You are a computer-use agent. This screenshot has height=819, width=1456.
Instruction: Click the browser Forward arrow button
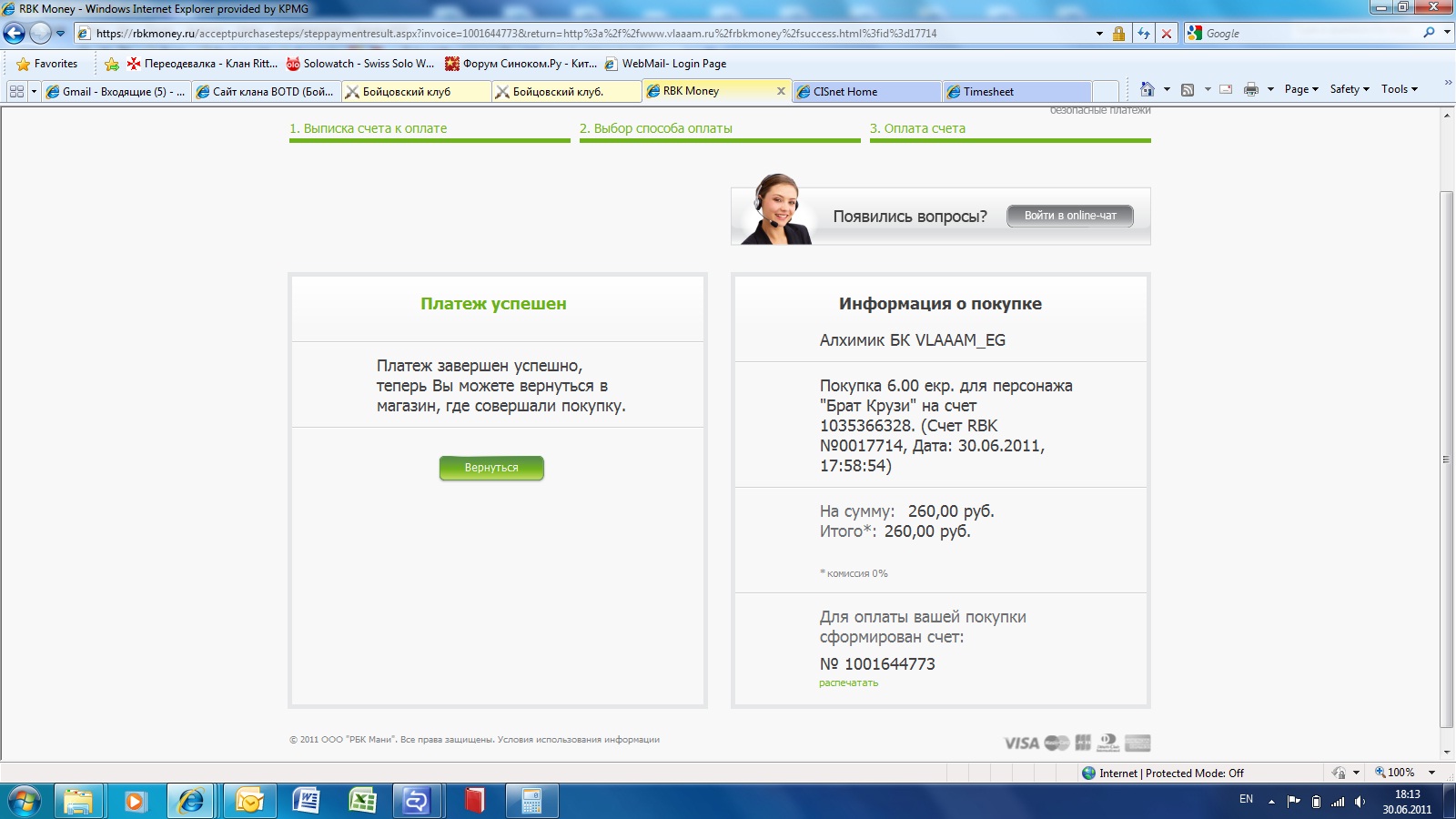(40, 34)
